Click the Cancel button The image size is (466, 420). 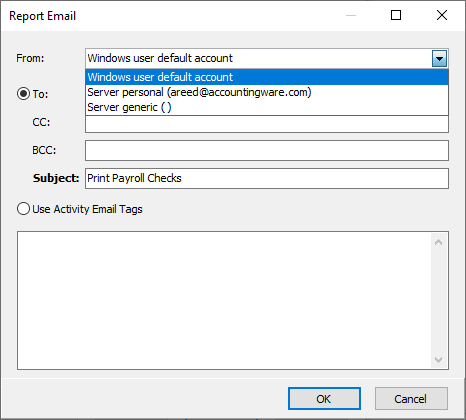coord(411,399)
